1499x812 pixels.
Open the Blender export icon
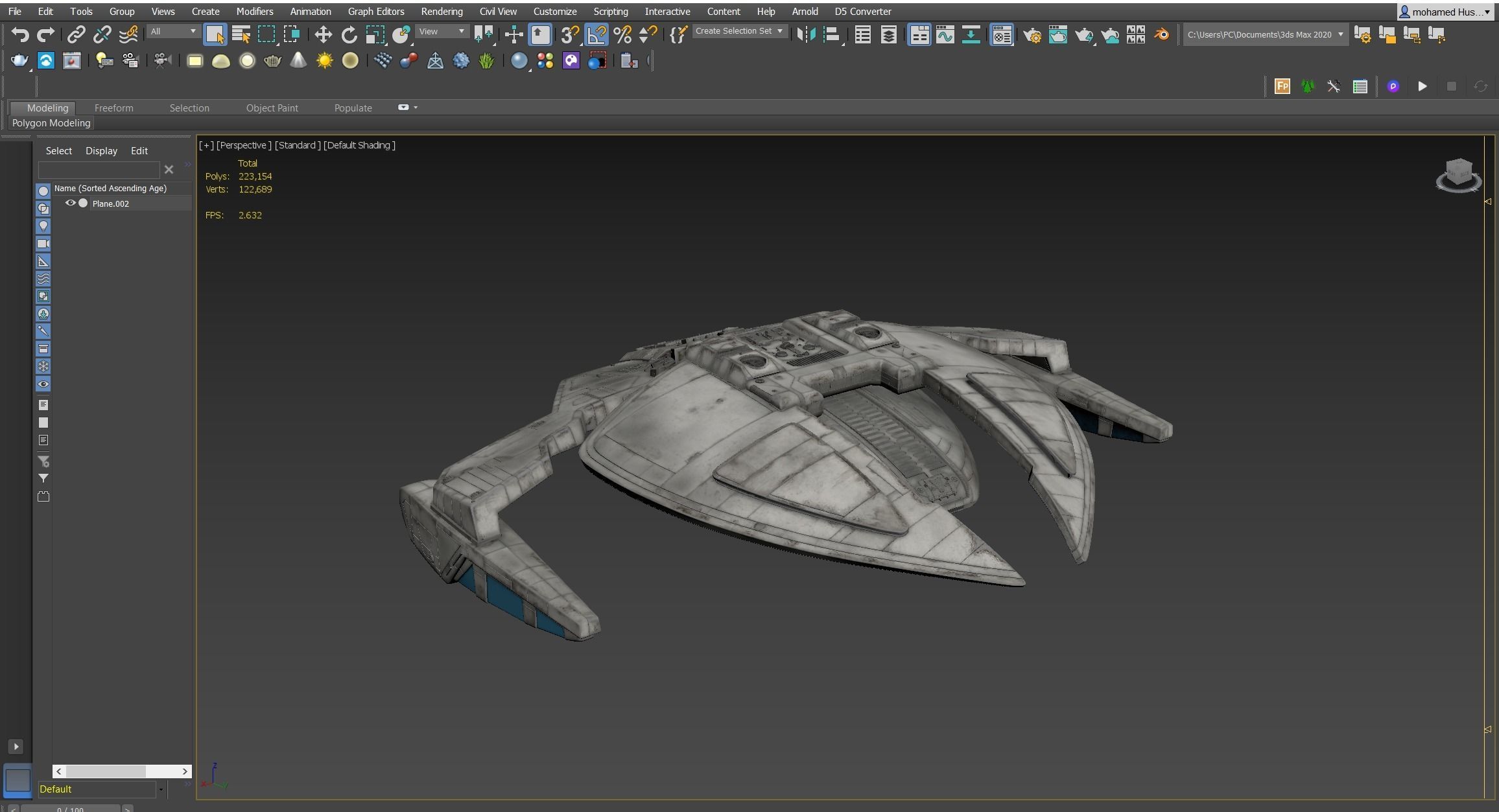click(1161, 34)
